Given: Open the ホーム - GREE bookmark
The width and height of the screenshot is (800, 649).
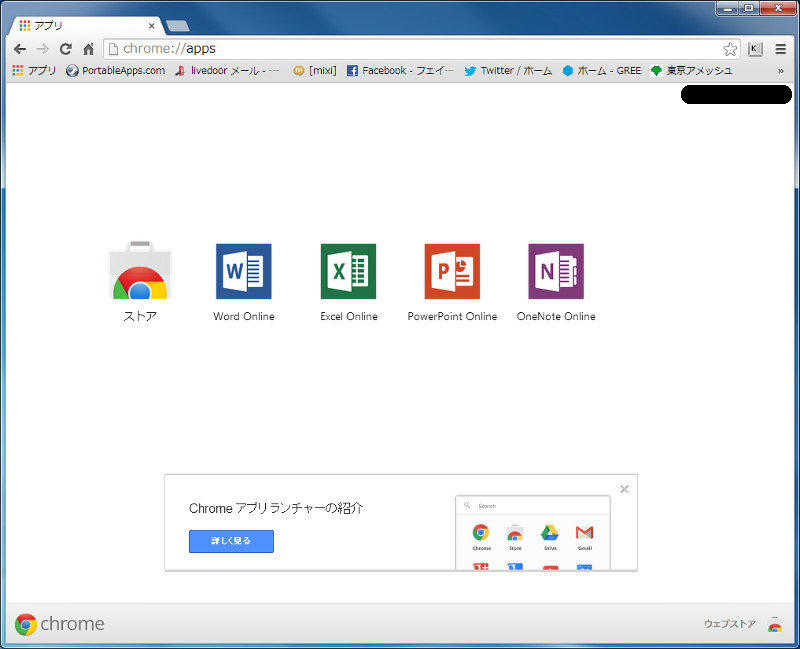Looking at the screenshot, I should [602, 70].
